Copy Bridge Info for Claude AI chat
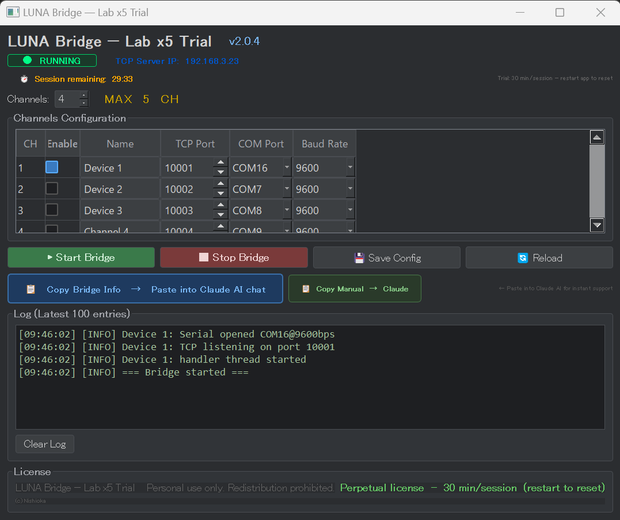This screenshot has height=520, width=620. click(x=145, y=289)
